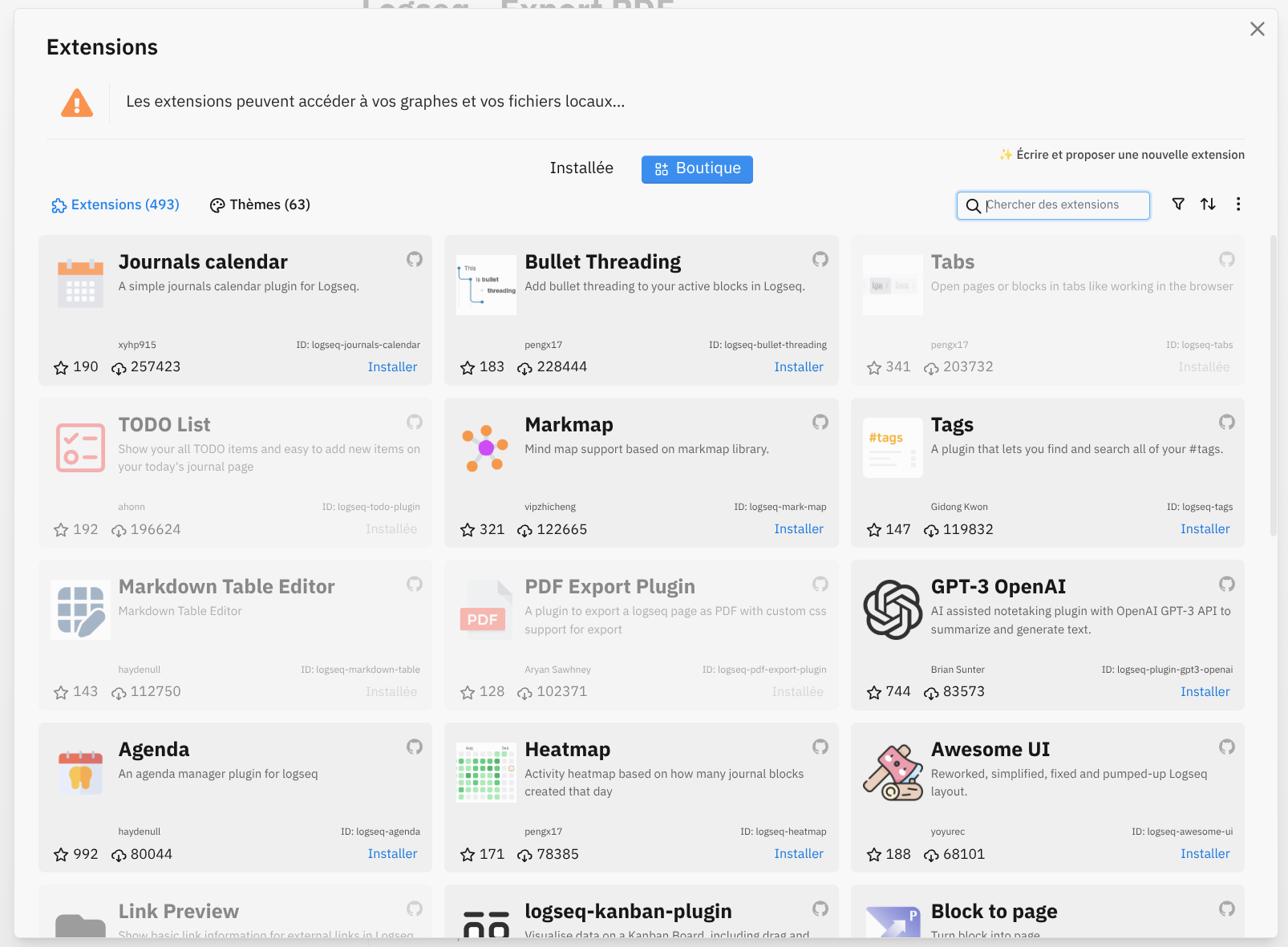Screen dimensions: 1288x947
Task: Open GitHub repo for Agenda
Action: coord(415,747)
